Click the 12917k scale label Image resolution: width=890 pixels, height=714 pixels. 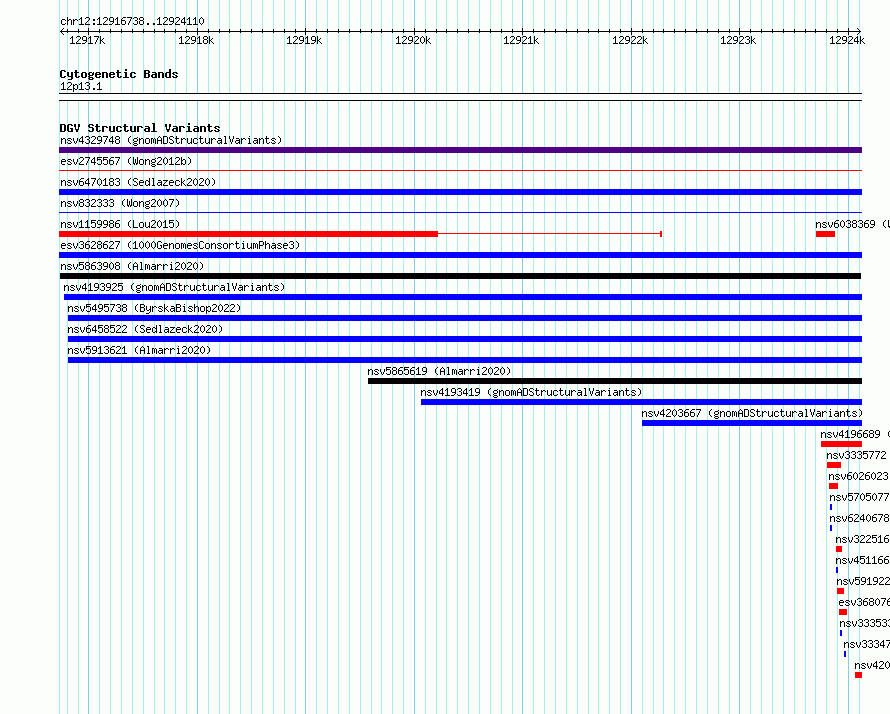pyautogui.click(x=87, y=40)
